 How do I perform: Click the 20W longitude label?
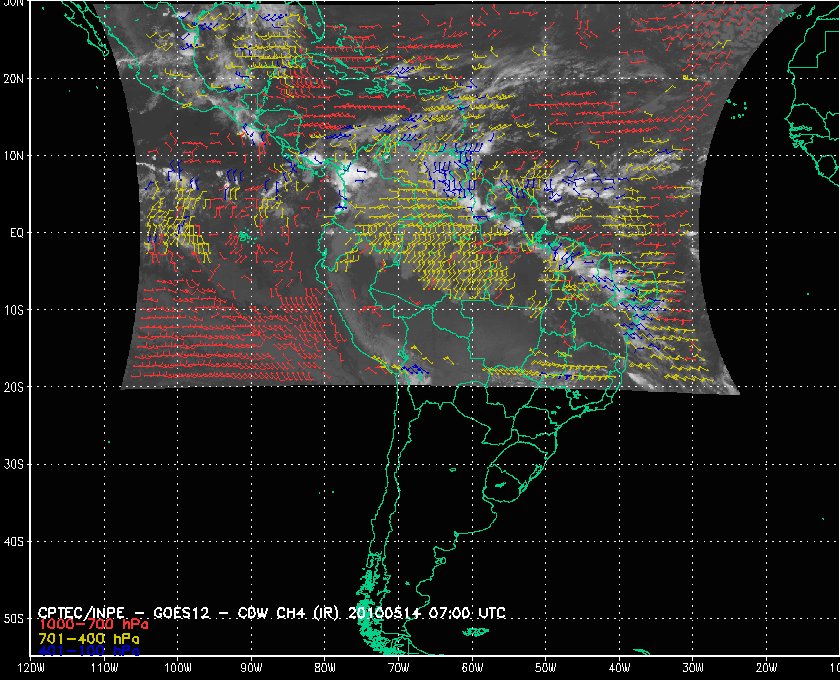click(767, 668)
